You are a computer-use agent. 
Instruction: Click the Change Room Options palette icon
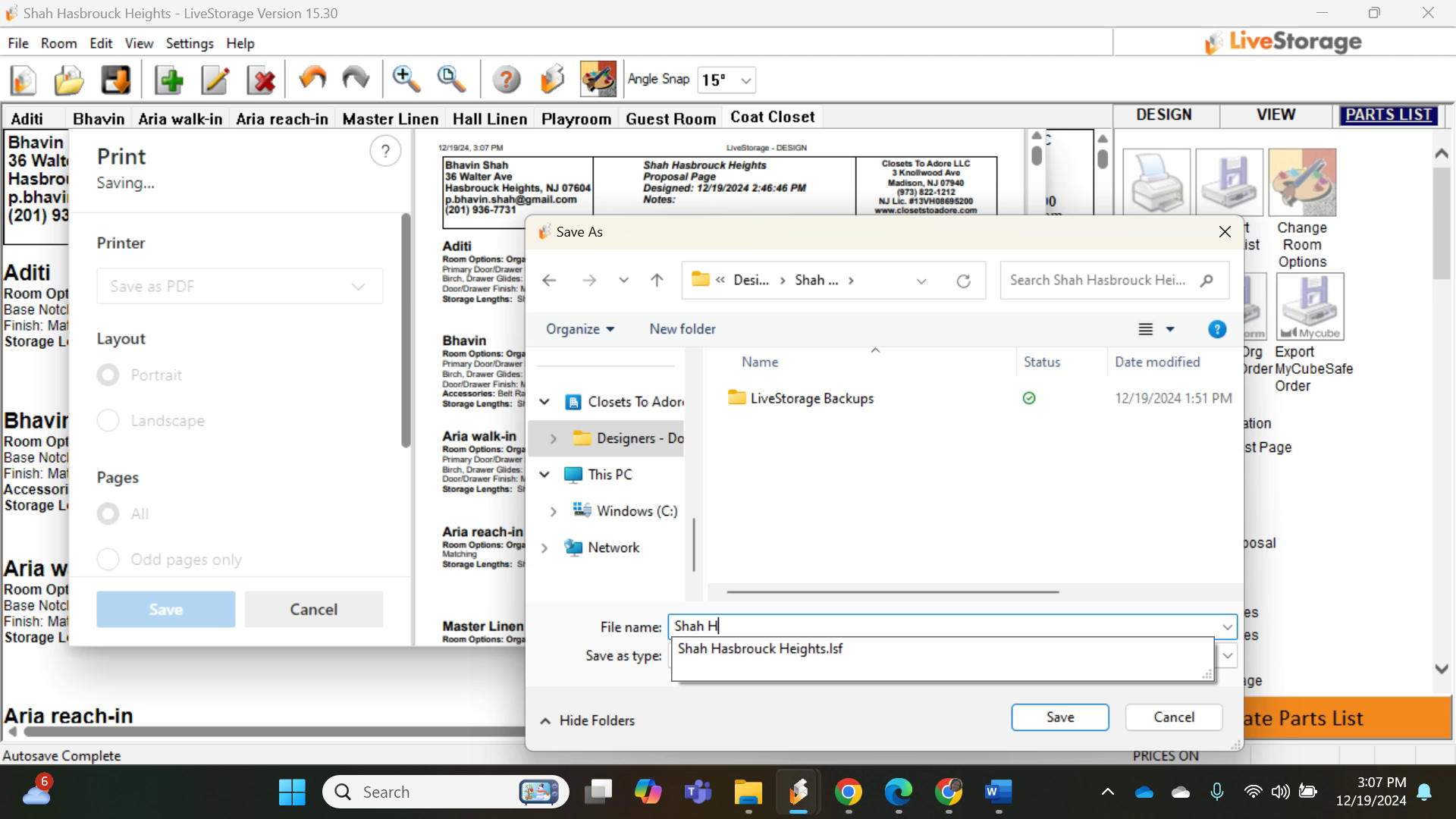pos(1302,183)
